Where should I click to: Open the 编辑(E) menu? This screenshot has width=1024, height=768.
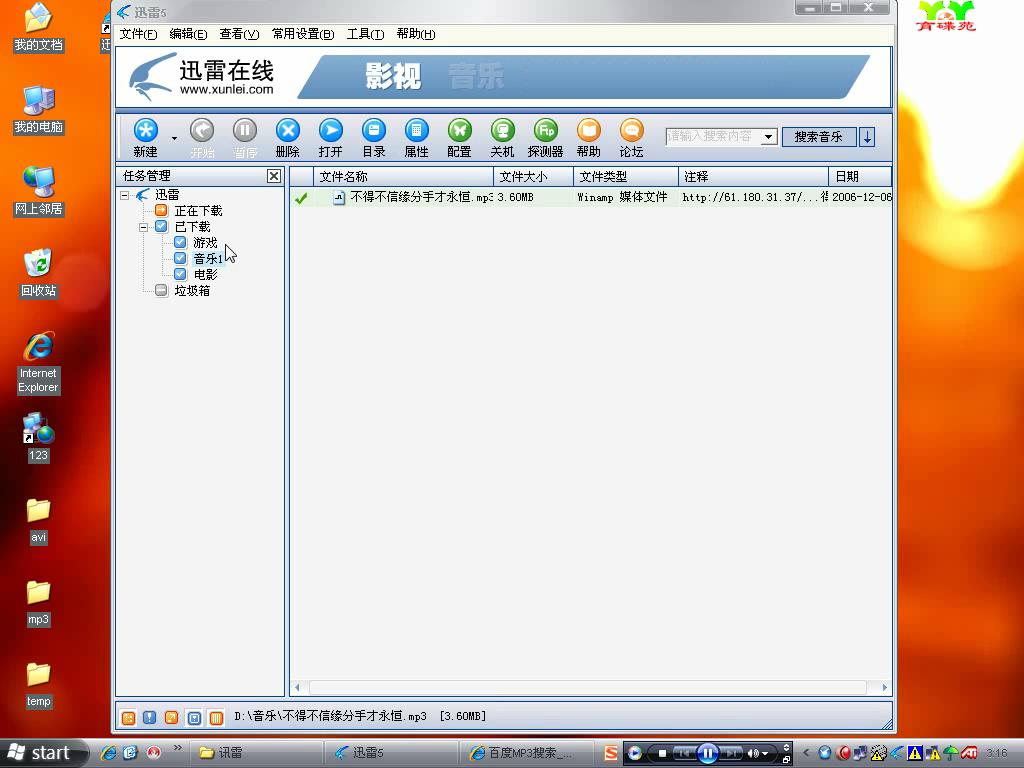pos(188,34)
